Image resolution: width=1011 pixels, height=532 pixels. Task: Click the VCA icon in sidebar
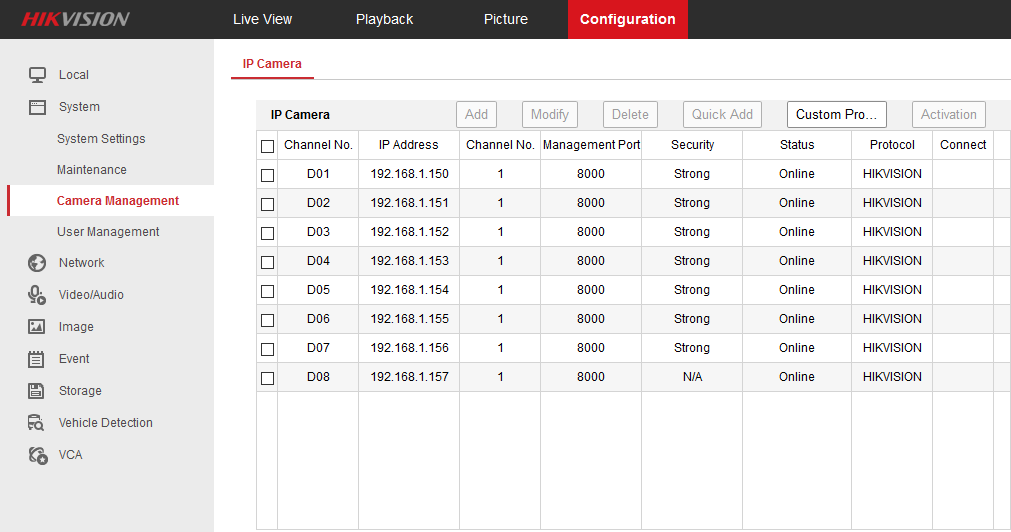click(37, 455)
